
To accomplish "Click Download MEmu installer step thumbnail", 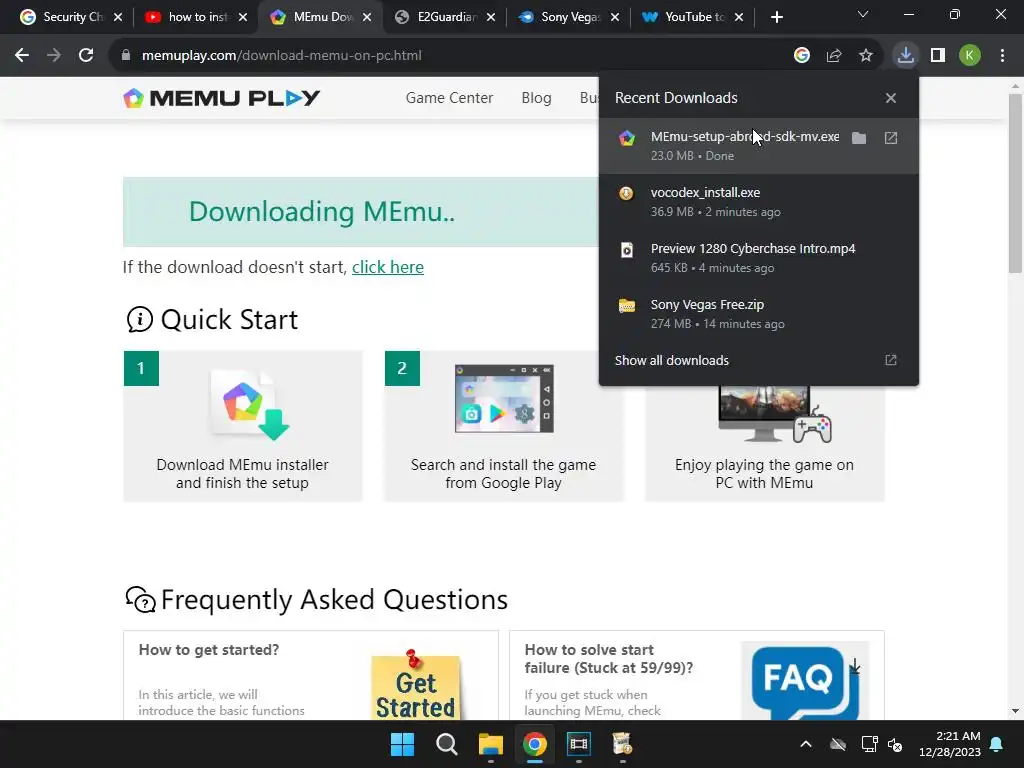I will 249,405.
